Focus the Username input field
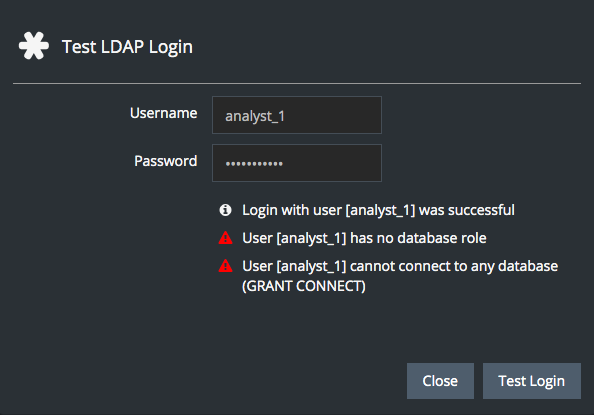The height and width of the screenshot is (415, 594). pyautogui.click(x=297, y=115)
